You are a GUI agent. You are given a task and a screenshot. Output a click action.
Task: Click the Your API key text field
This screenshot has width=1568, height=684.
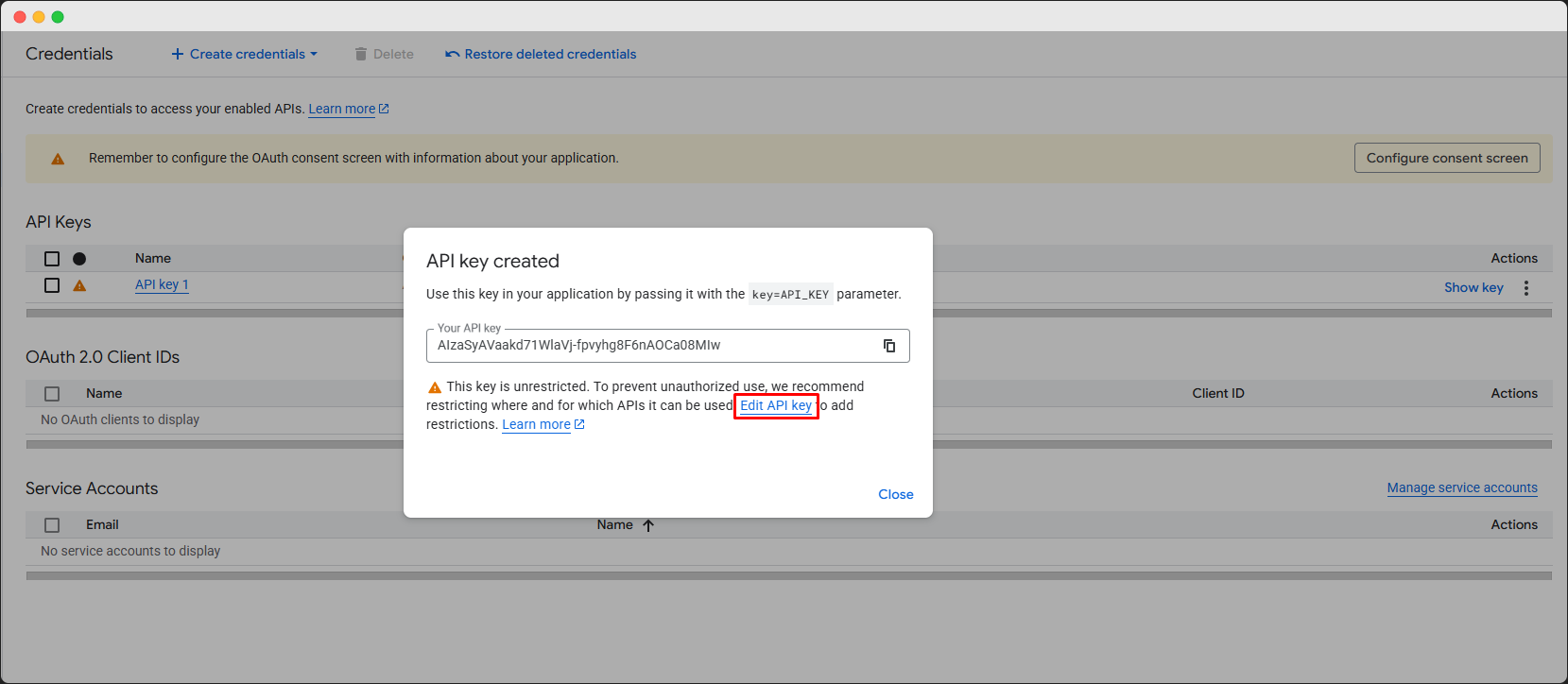click(x=667, y=346)
